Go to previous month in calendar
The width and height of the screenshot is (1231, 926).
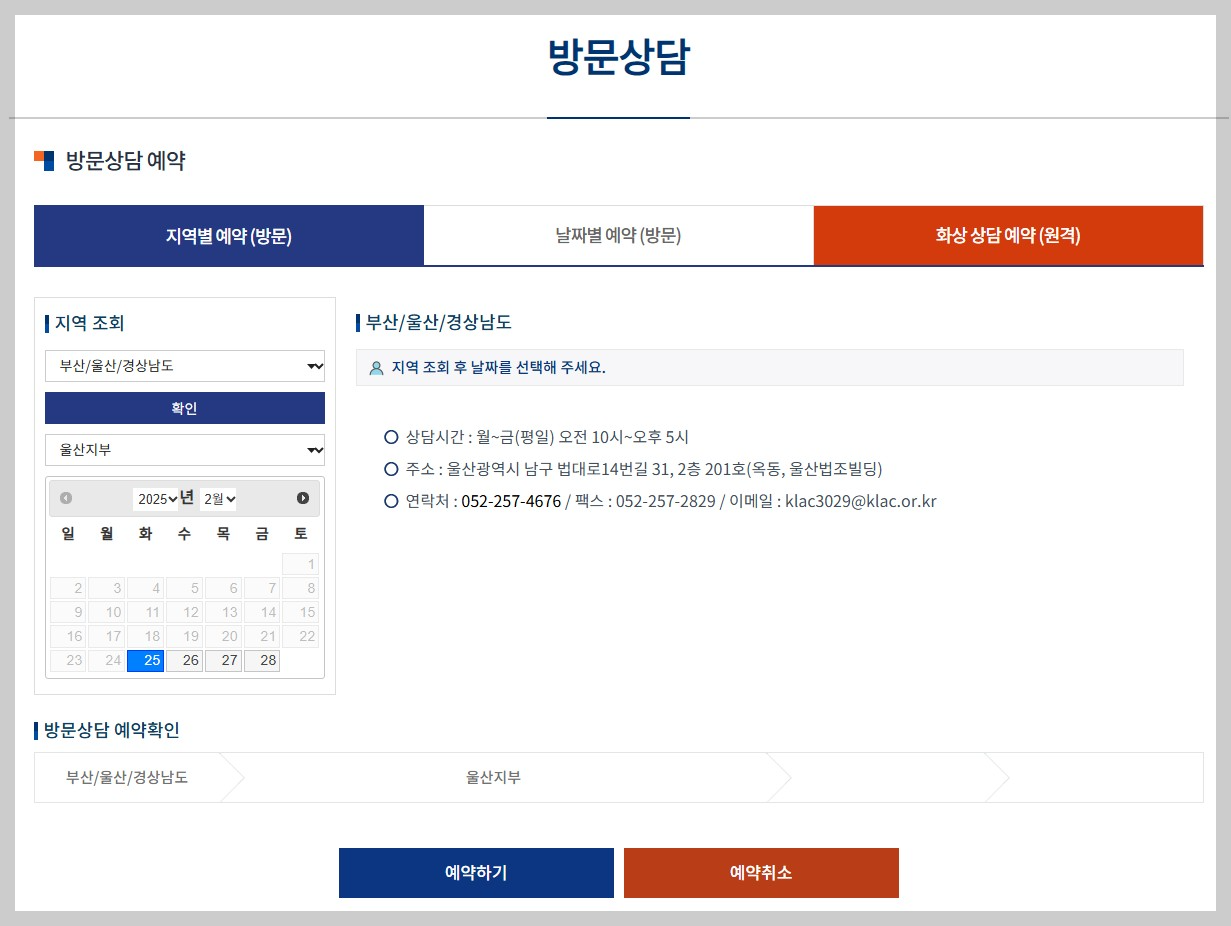pyautogui.click(x=66, y=498)
